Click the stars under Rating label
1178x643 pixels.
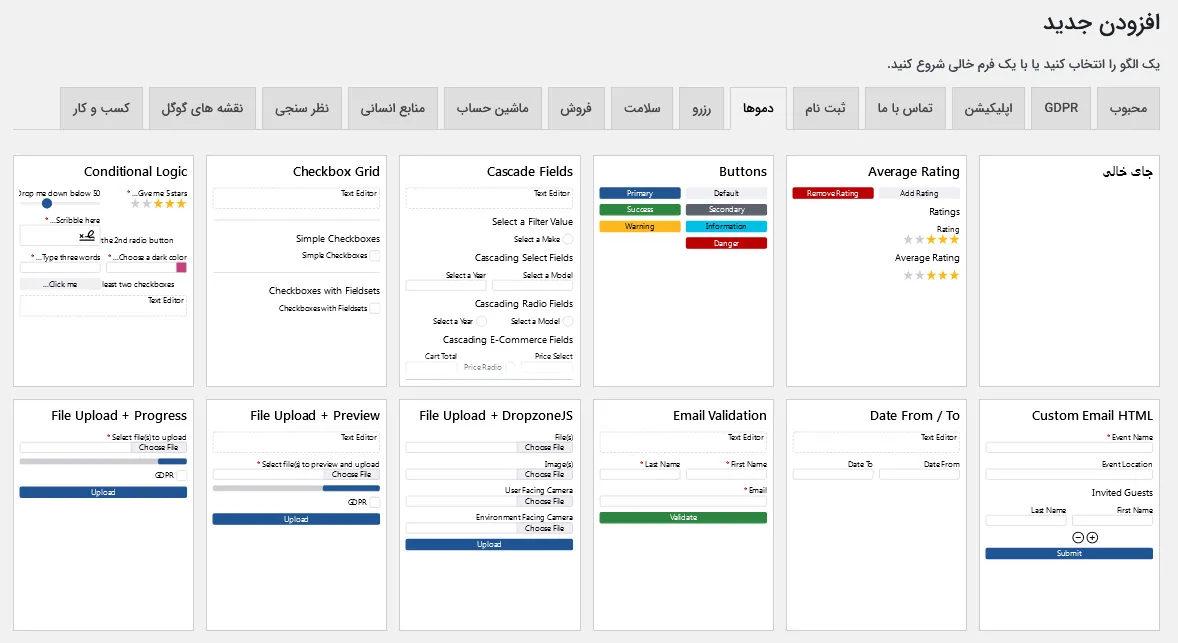pyautogui.click(x=932, y=240)
